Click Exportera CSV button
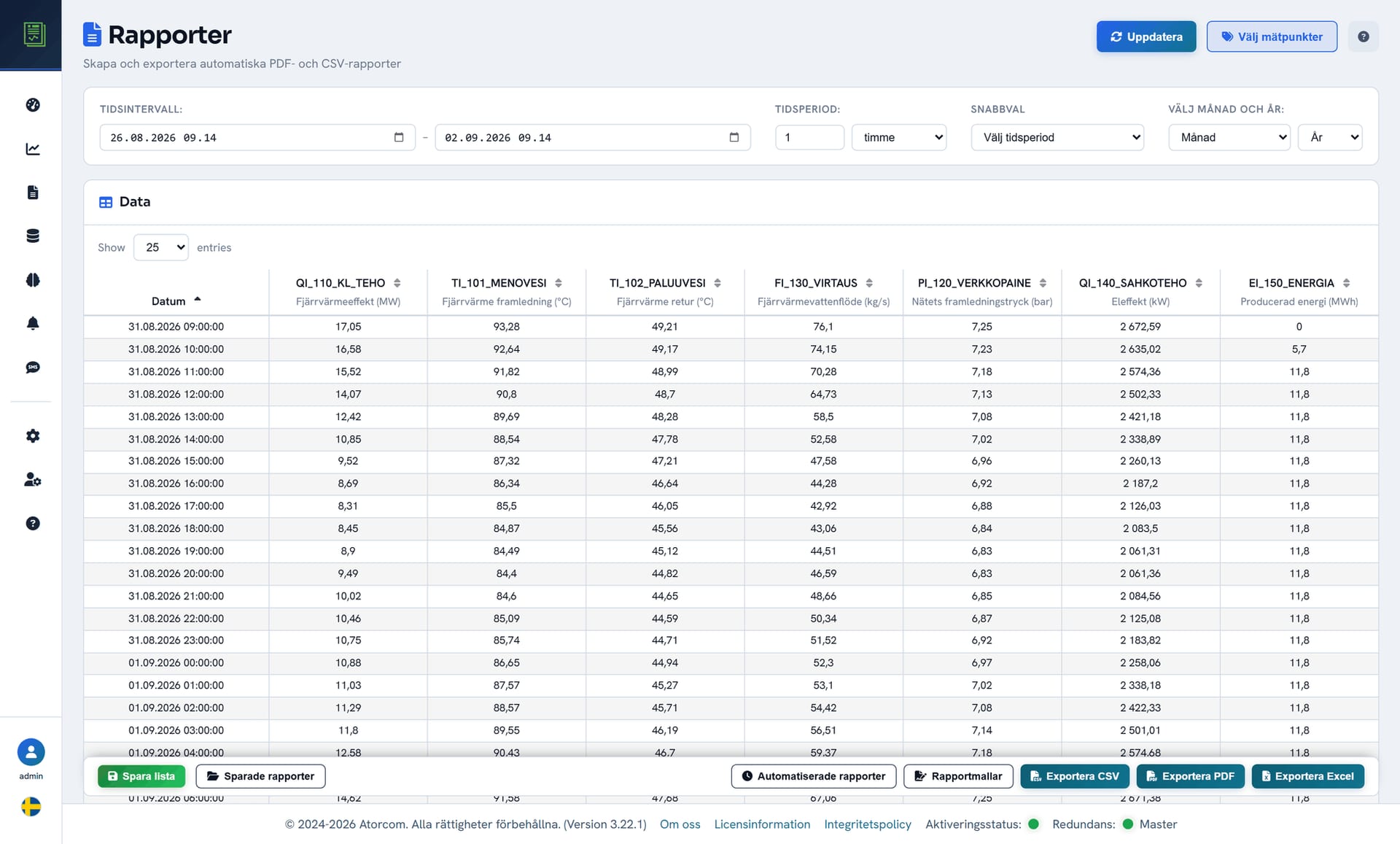The width and height of the screenshot is (1400, 844). [1075, 776]
